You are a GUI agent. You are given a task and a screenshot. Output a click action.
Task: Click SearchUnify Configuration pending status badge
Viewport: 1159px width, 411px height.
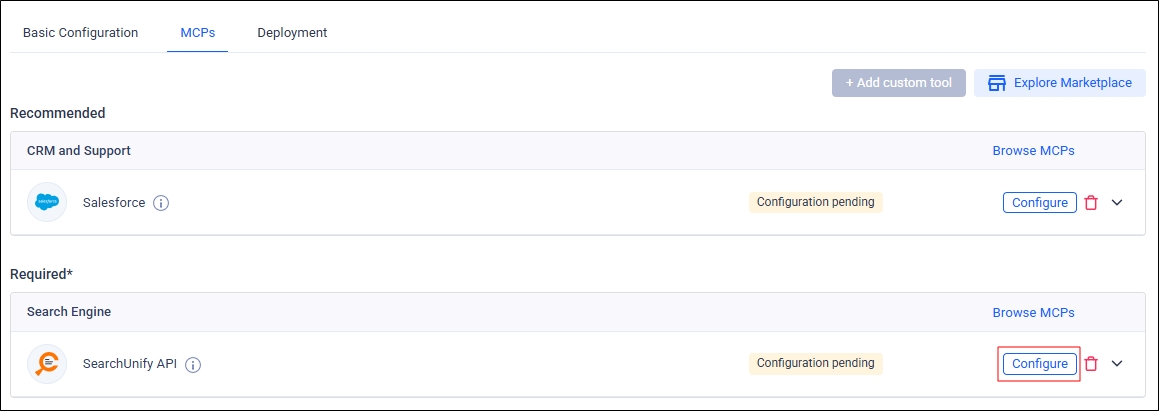(x=815, y=363)
